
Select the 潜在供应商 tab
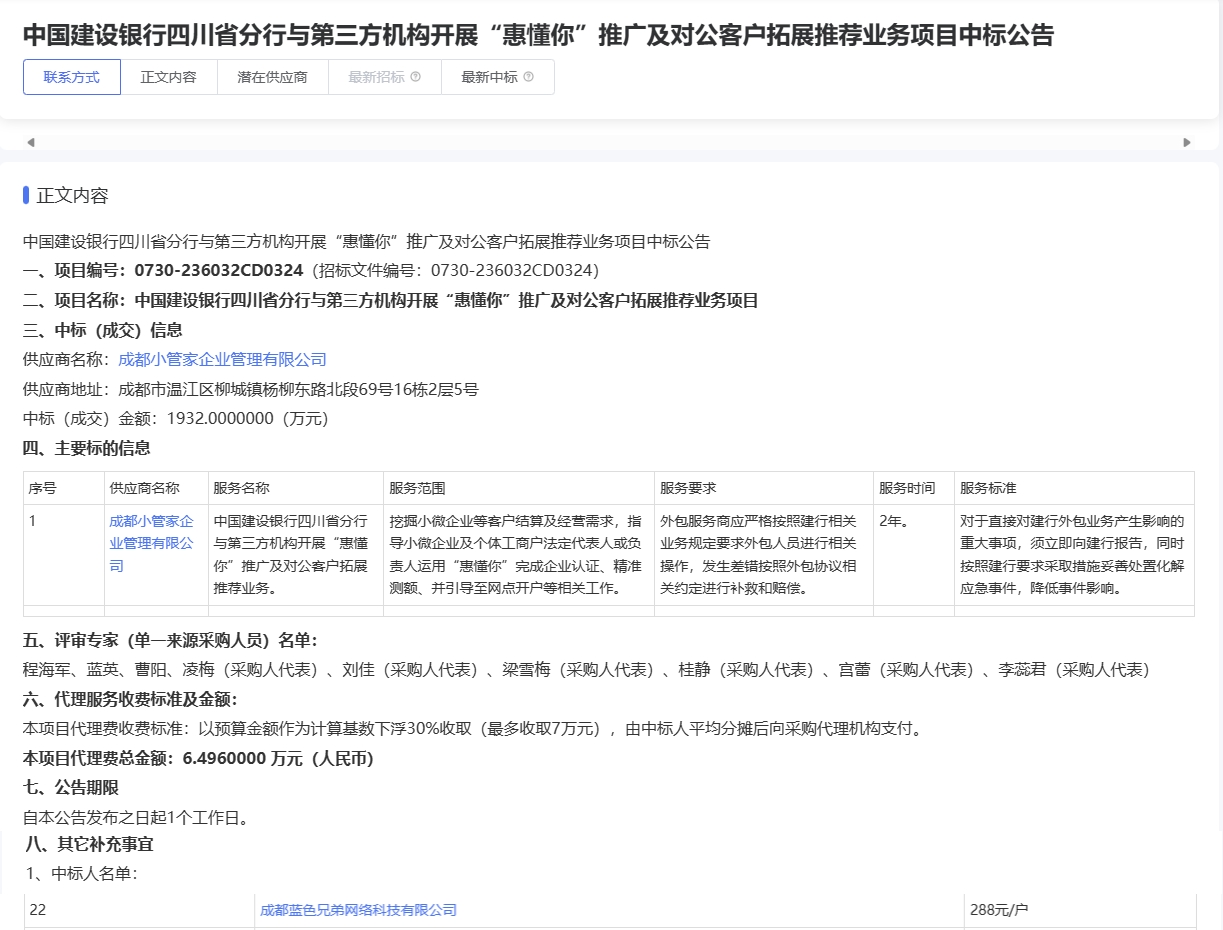[273, 77]
